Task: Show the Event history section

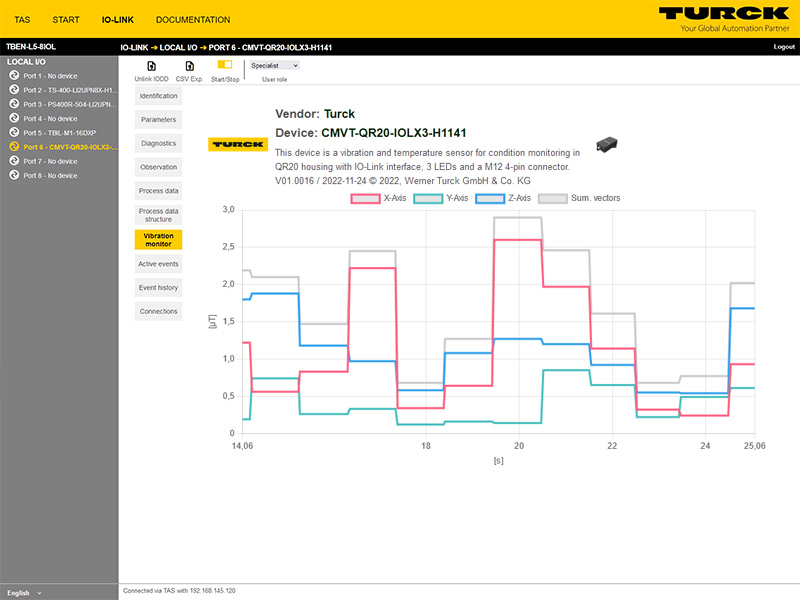Action: [158, 288]
